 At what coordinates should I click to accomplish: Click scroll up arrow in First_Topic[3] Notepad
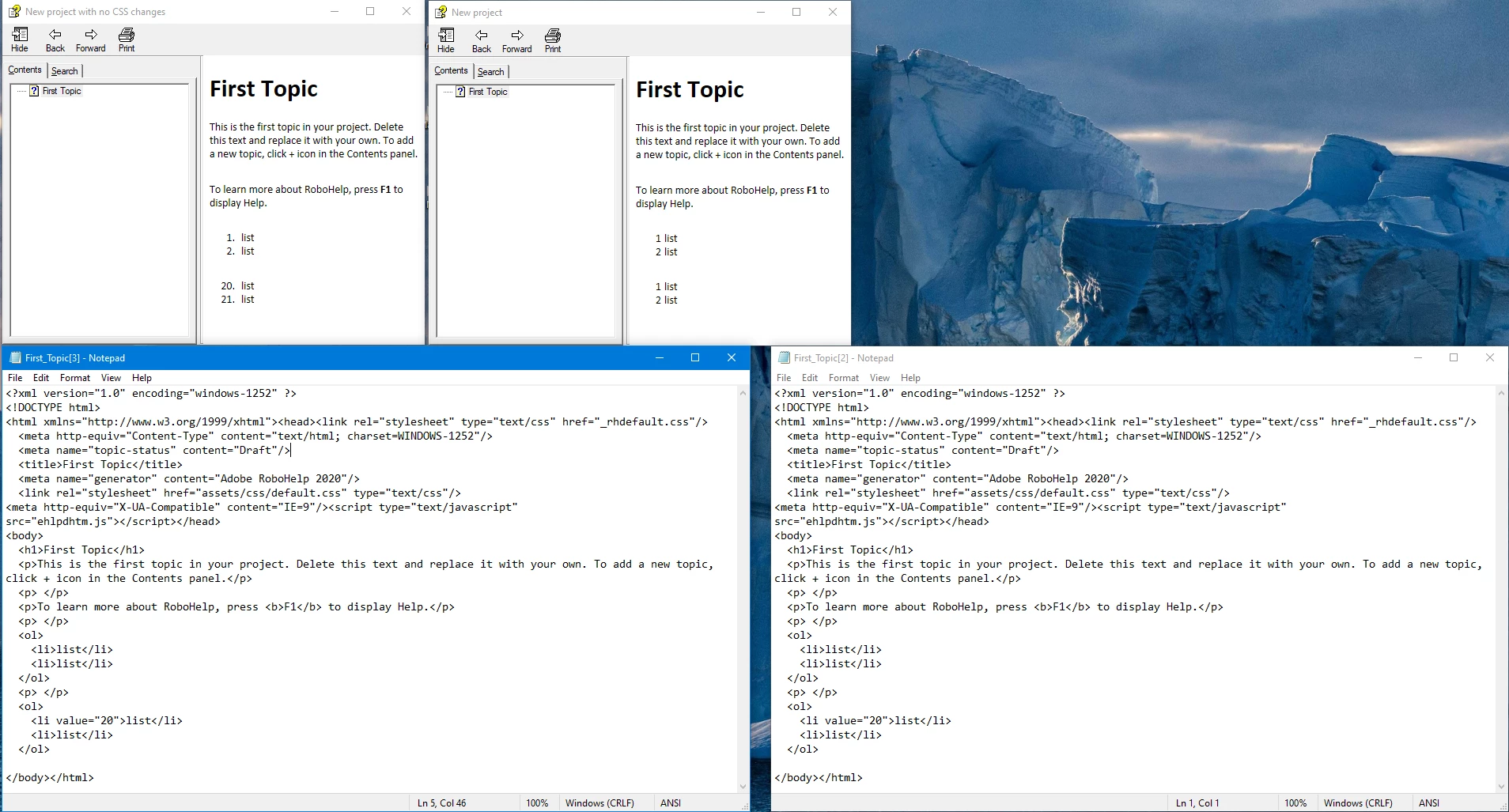(743, 393)
